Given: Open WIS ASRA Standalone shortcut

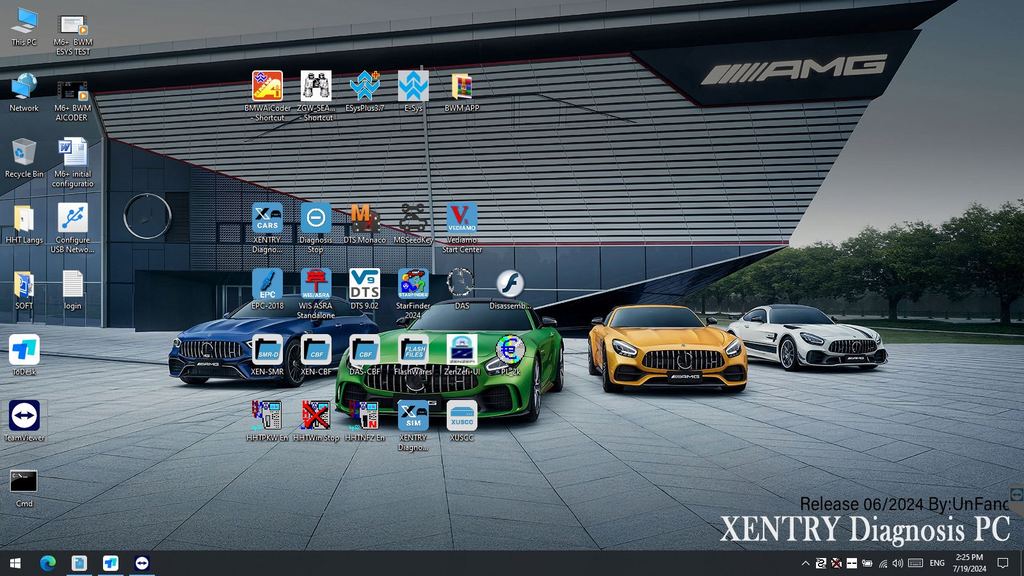Looking at the screenshot, I should point(316,284).
